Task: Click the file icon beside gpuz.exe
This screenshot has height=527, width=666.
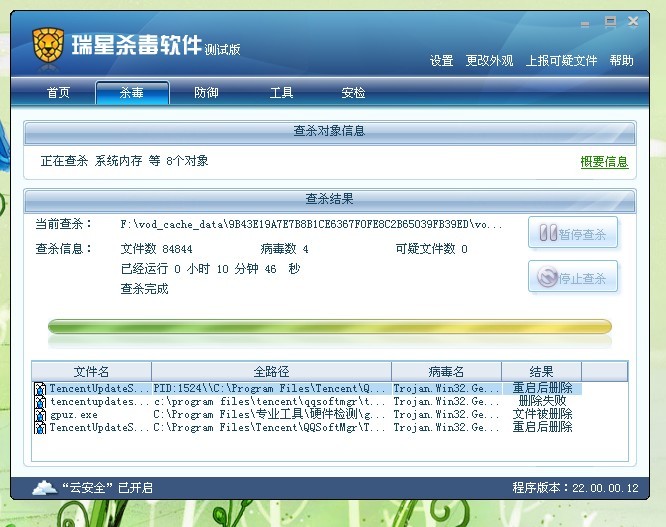Action: (40, 415)
